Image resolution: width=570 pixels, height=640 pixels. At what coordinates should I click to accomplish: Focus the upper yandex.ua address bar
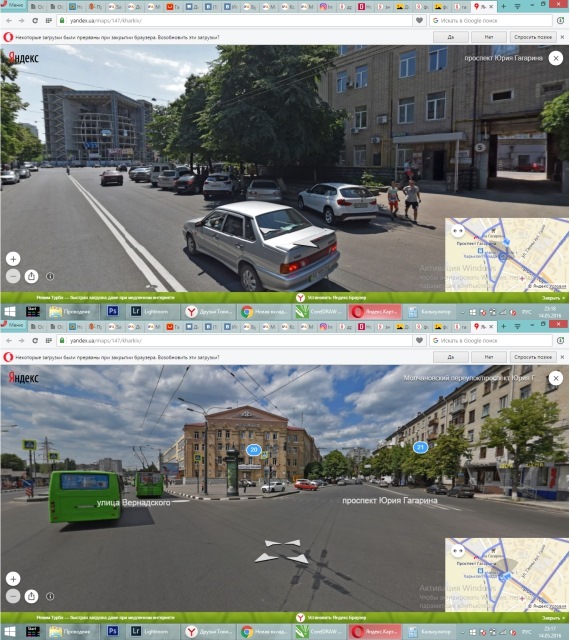[235, 20]
